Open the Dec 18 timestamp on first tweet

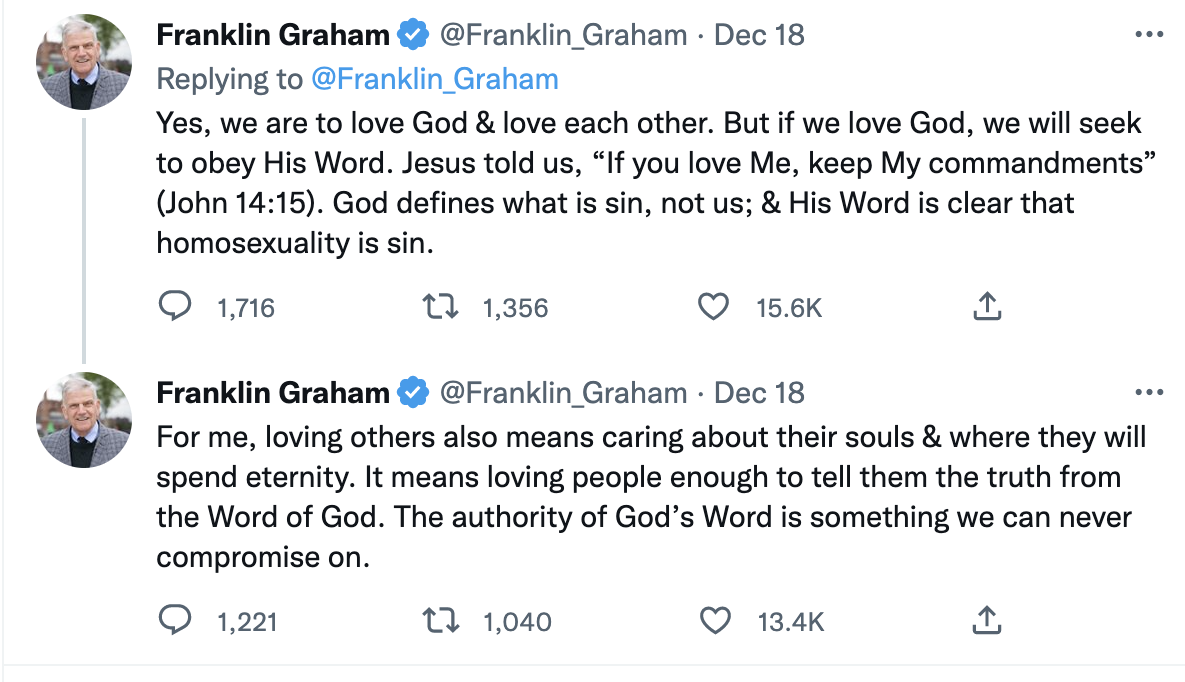tap(759, 36)
